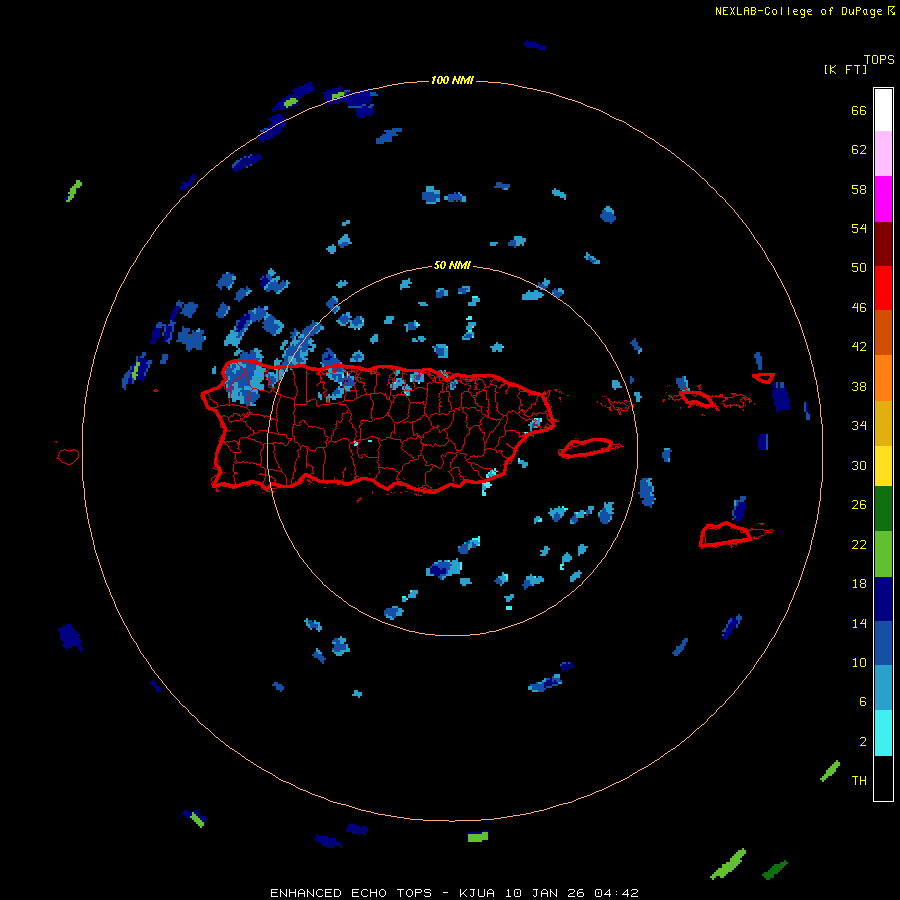Click the TOPS legend title
This screenshot has height=900, width=900.
pos(879,59)
